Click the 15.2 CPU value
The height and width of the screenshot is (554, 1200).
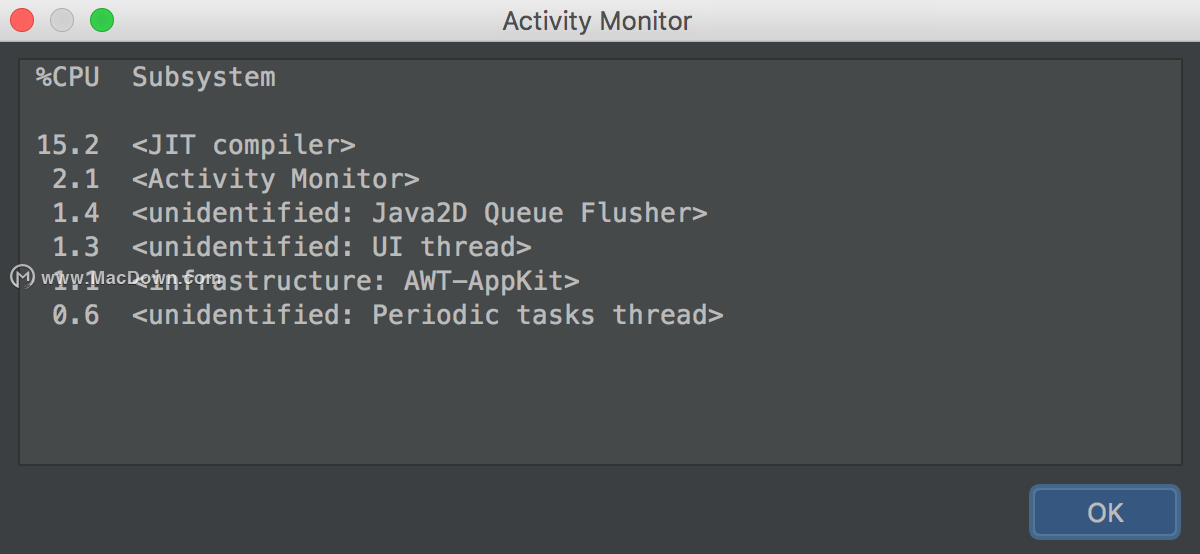68,145
